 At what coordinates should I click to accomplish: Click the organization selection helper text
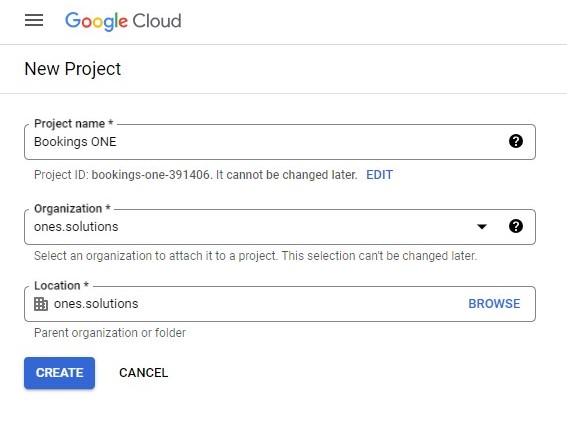pyautogui.click(x=256, y=256)
